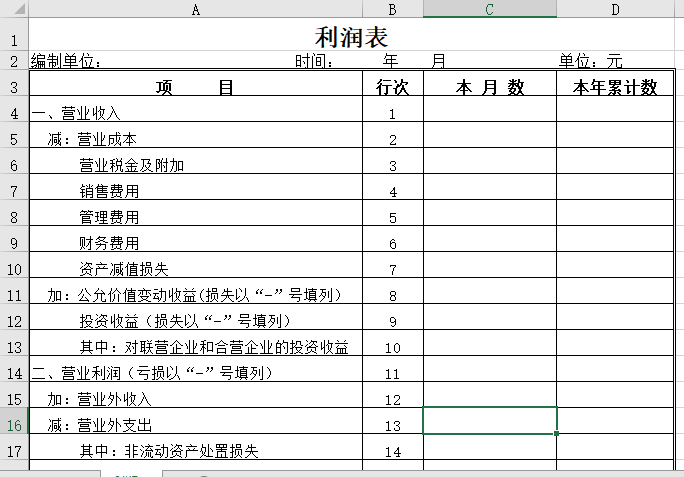Viewport: 684px width, 477px height.
Task: Select row 16 header on the left edge
Action: (x=14, y=425)
